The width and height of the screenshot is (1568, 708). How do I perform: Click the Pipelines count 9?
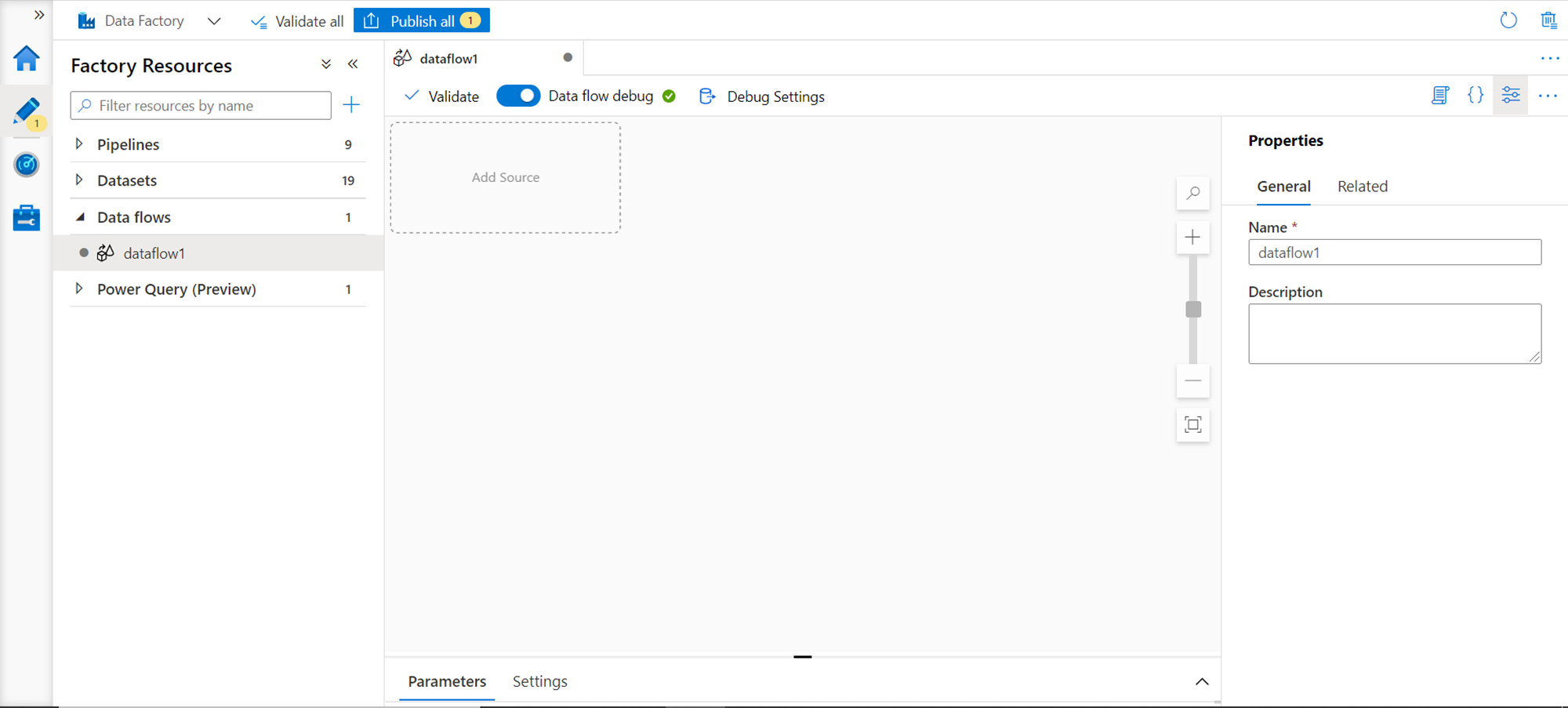click(348, 144)
